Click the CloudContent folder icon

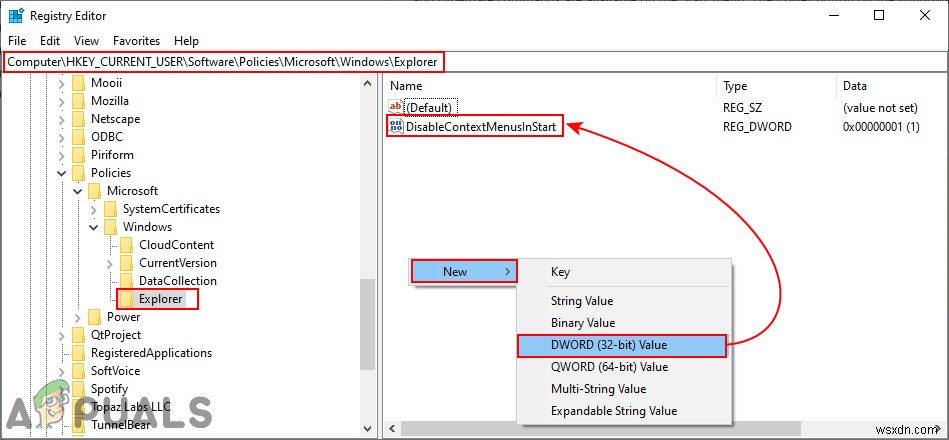[126, 245]
